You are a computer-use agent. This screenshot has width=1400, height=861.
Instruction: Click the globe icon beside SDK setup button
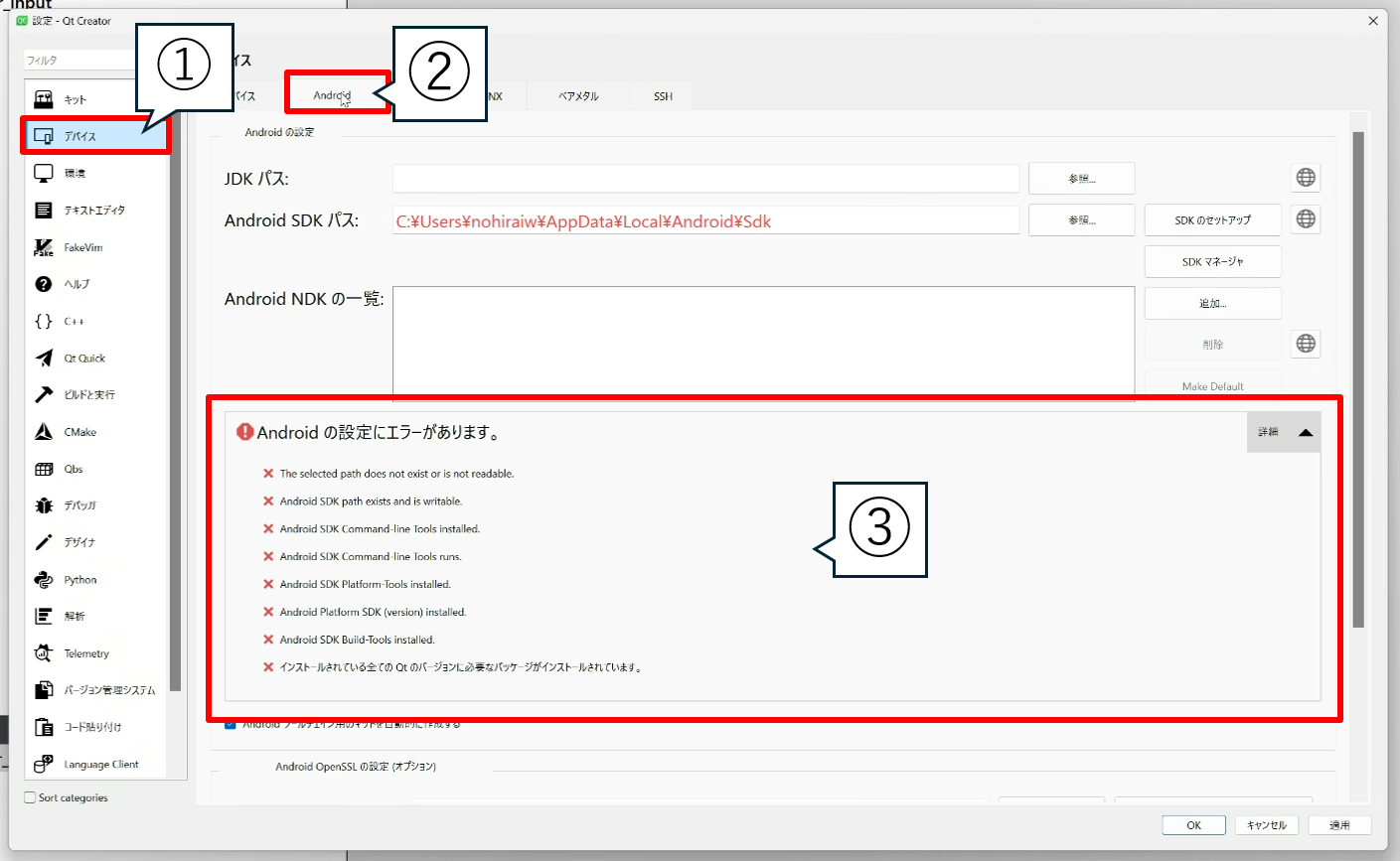(1306, 219)
